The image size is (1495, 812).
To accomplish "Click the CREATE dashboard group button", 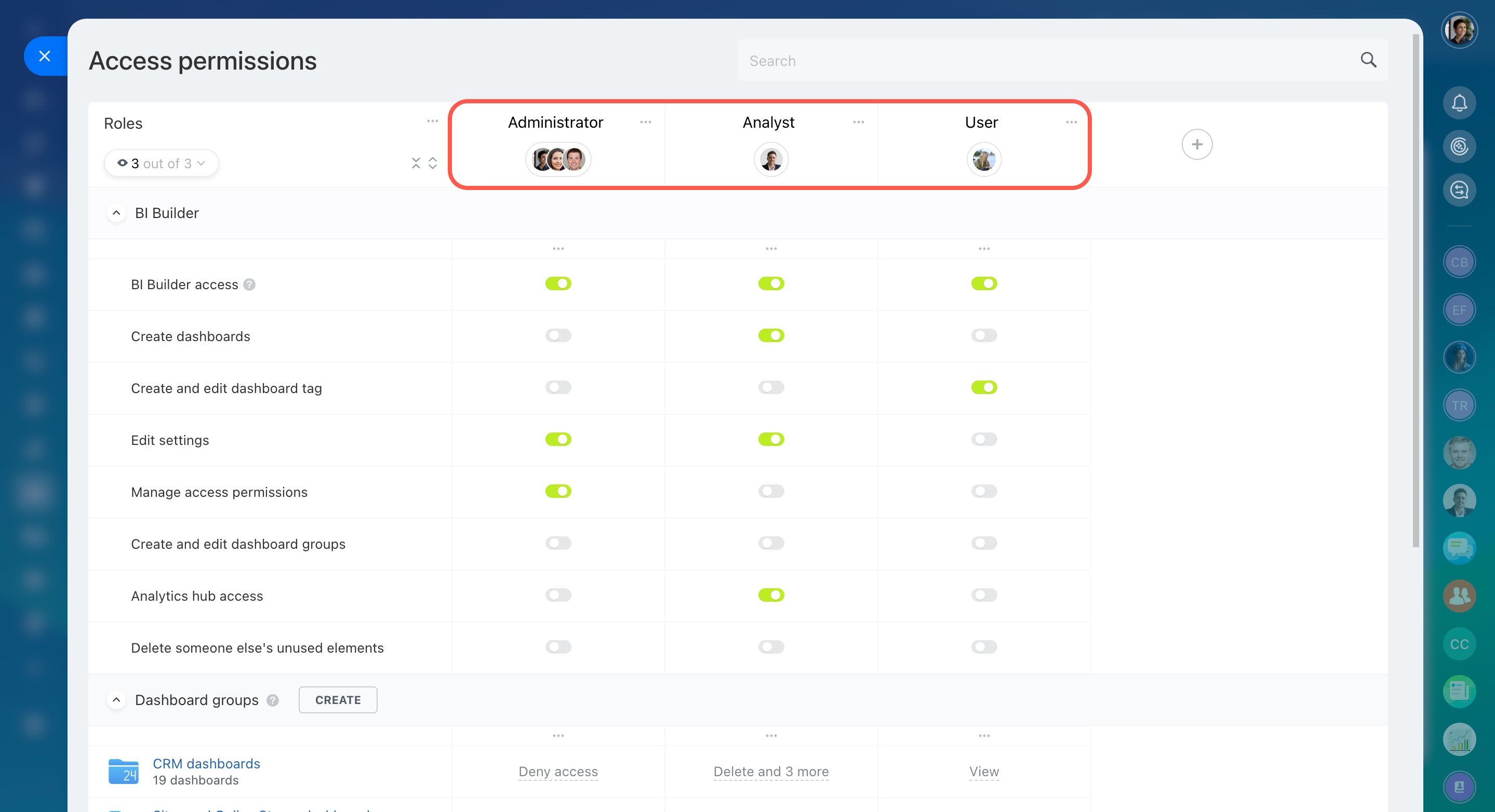I will point(338,699).
